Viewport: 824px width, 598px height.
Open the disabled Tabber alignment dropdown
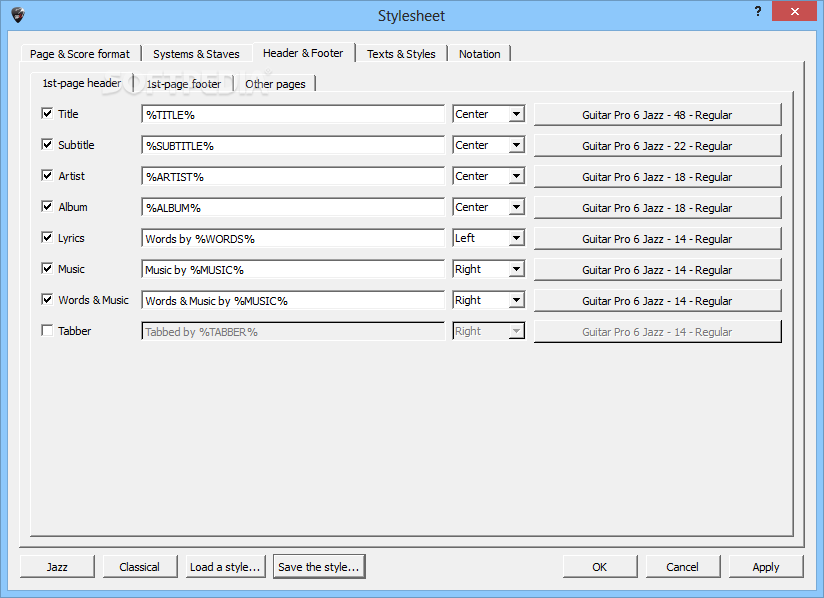(x=489, y=331)
